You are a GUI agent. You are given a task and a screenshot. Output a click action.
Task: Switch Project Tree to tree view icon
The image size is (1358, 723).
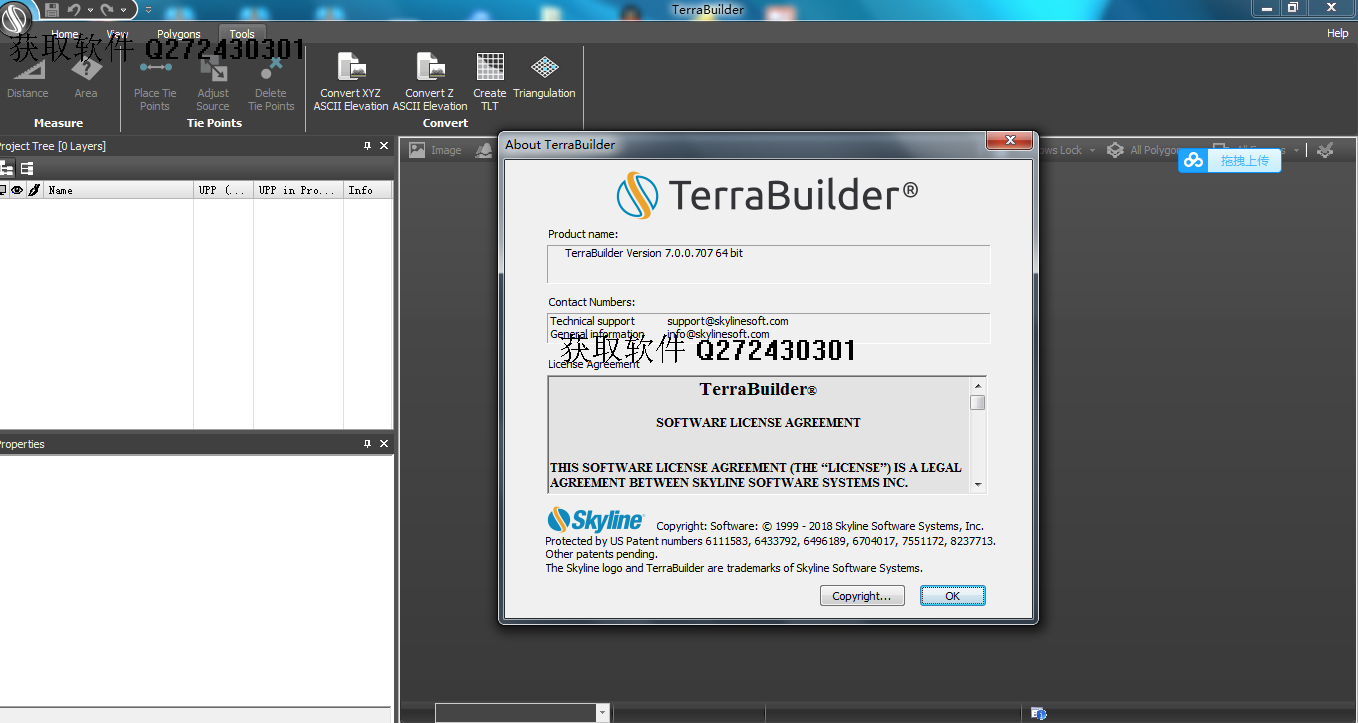(x=7, y=169)
